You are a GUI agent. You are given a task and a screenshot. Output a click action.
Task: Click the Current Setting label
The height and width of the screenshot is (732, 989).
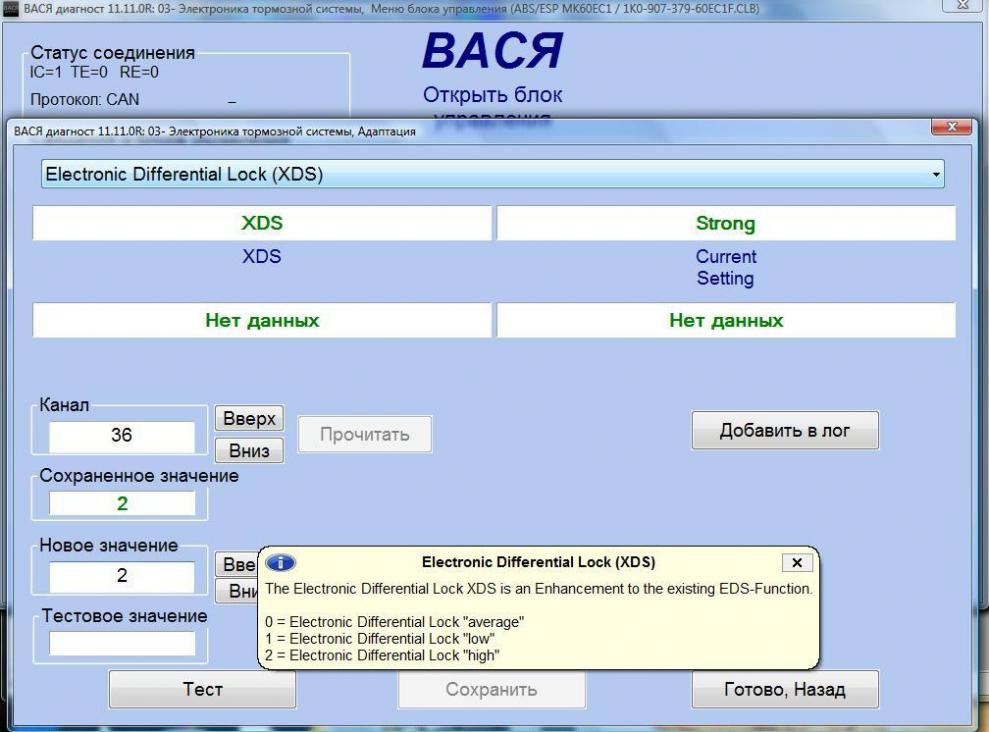(725, 267)
